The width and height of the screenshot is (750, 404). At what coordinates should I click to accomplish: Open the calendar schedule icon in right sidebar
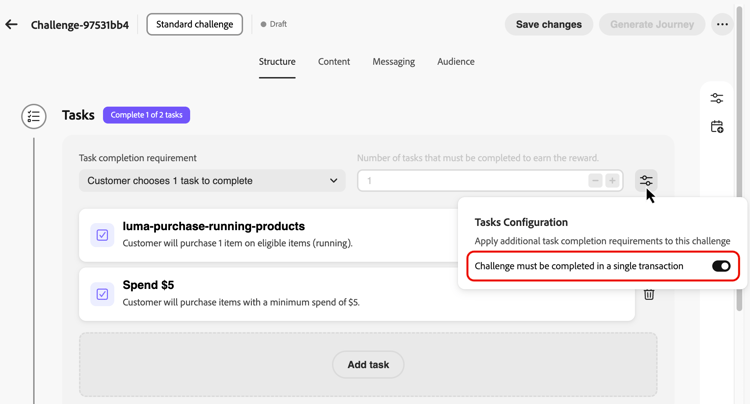point(717,127)
